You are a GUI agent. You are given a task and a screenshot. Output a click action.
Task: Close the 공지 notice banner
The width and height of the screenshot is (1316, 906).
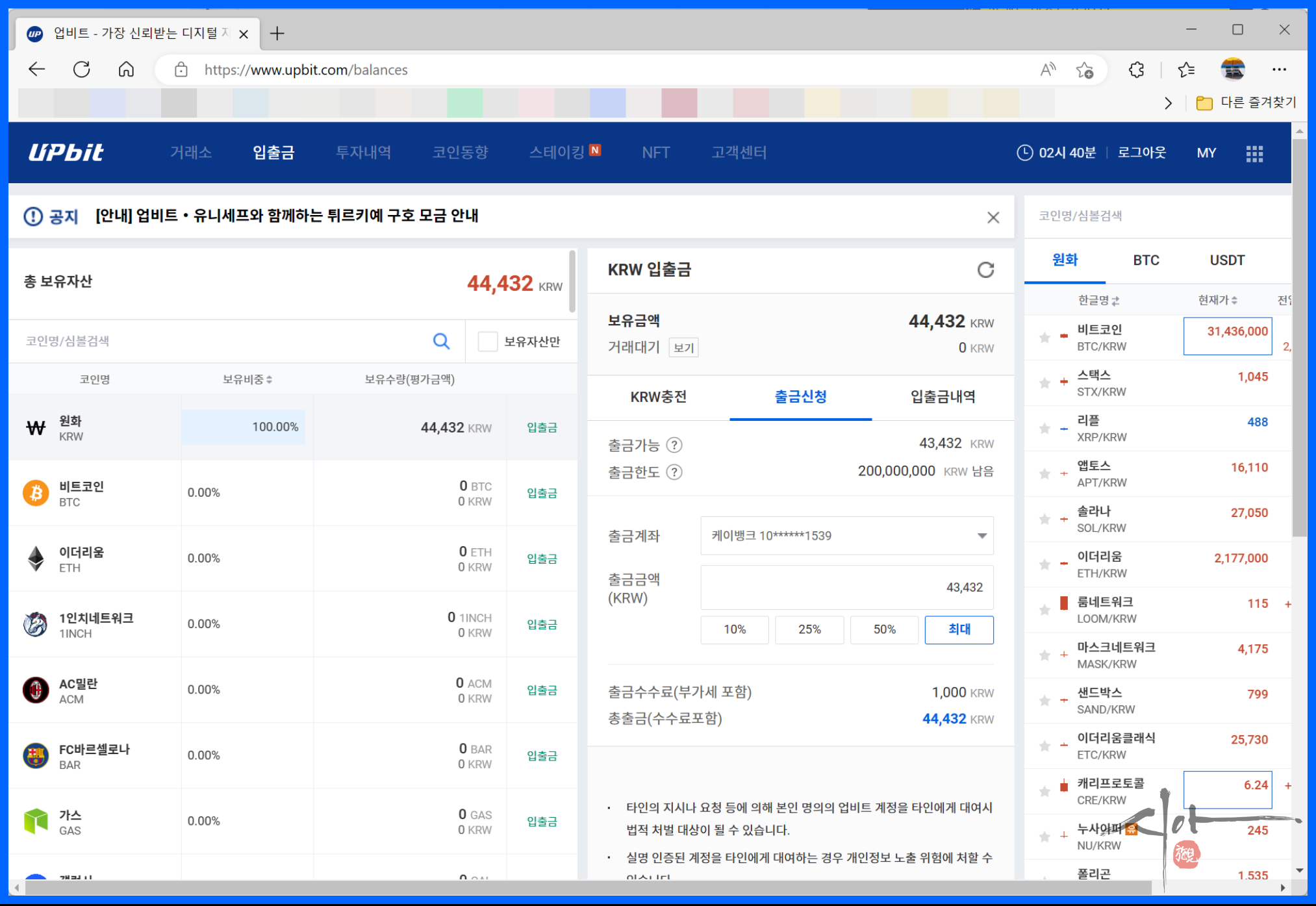pos(993,218)
